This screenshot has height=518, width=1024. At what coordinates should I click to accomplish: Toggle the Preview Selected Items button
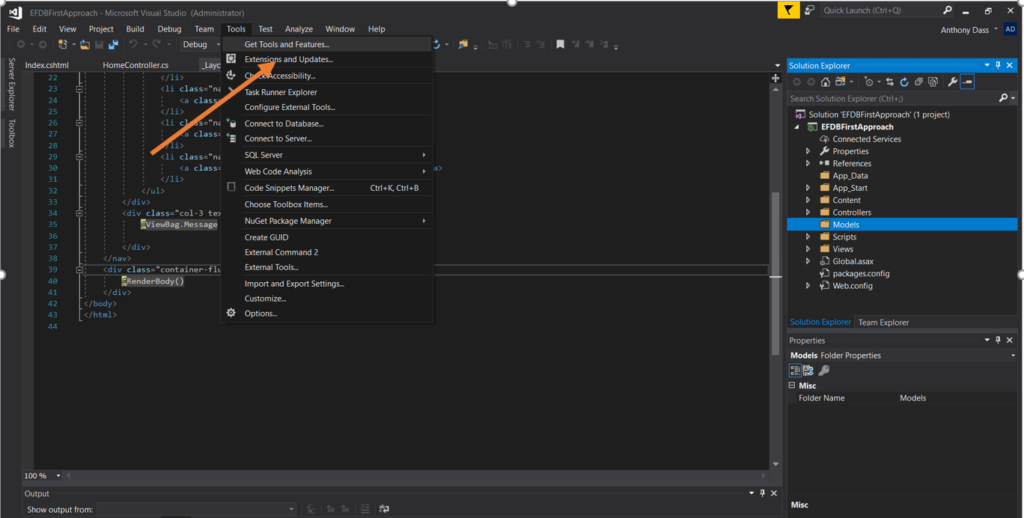[x=967, y=82]
